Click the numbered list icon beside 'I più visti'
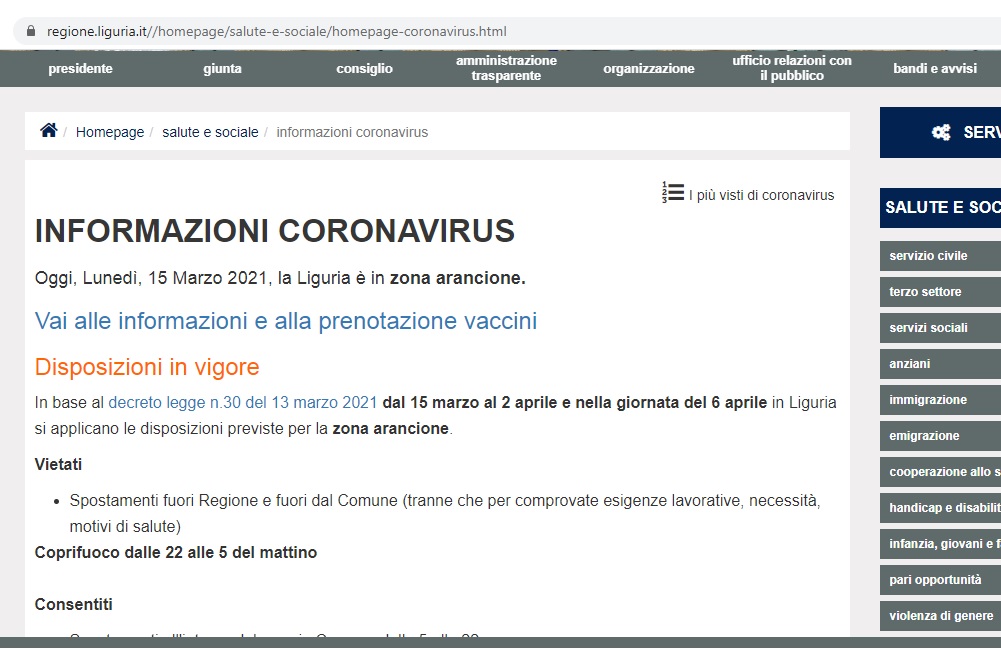Viewport: 1001px width, 667px height. [673, 192]
